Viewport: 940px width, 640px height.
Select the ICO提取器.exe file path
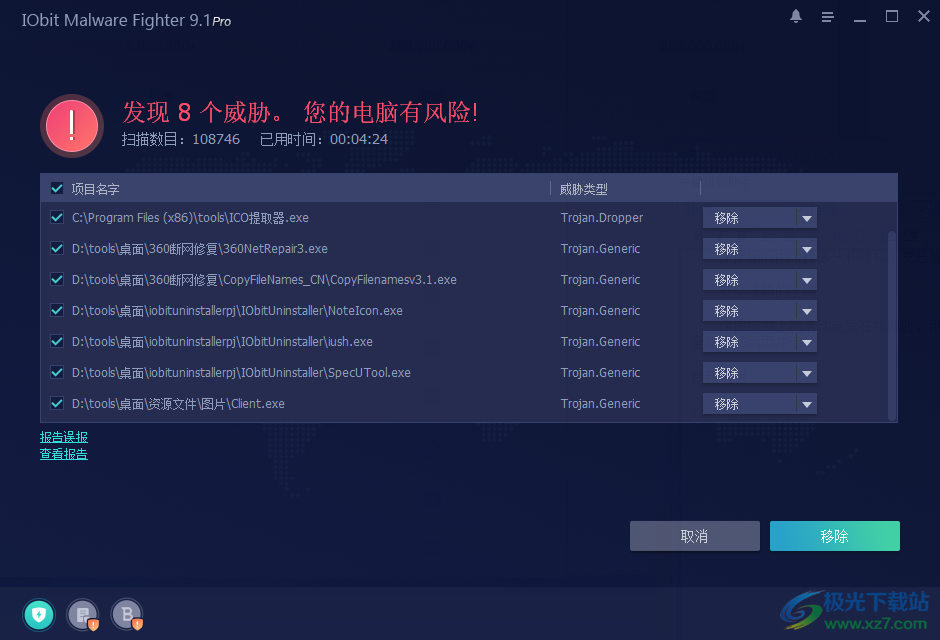(190, 218)
